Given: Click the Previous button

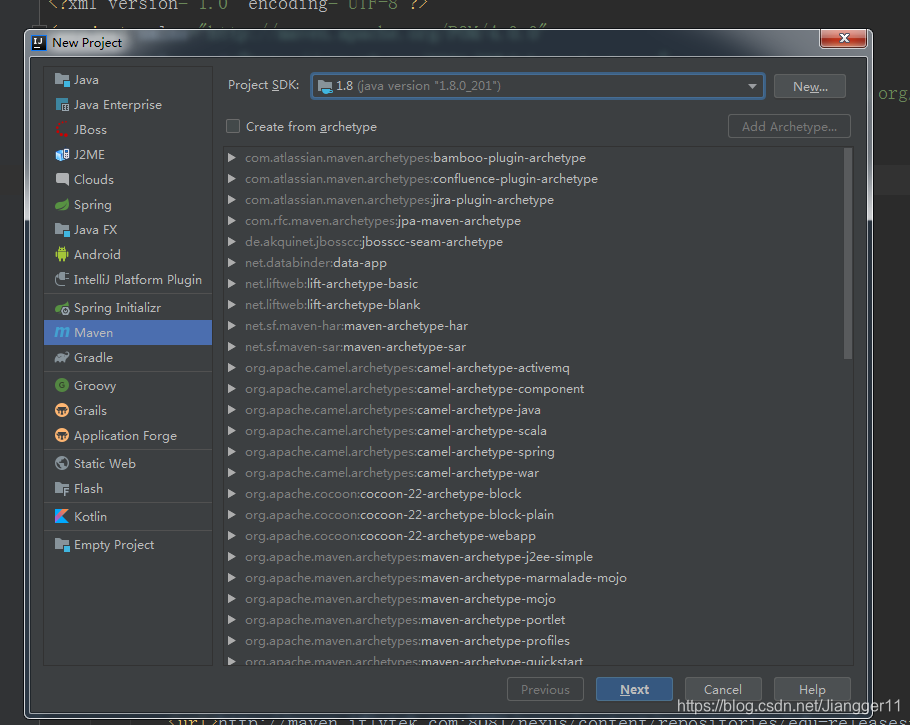Looking at the screenshot, I should (545, 689).
